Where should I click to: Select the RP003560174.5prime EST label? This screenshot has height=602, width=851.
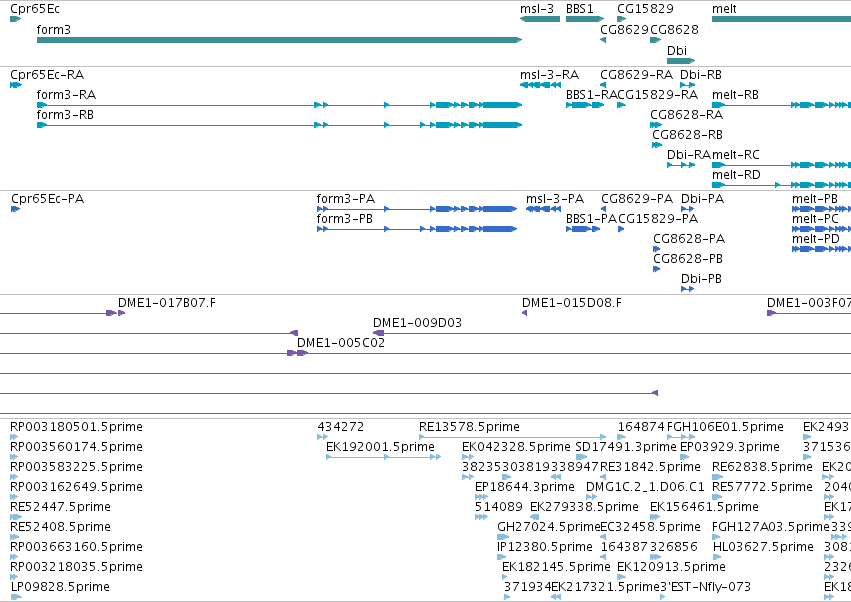pyautogui.click(x=77, y=447)
